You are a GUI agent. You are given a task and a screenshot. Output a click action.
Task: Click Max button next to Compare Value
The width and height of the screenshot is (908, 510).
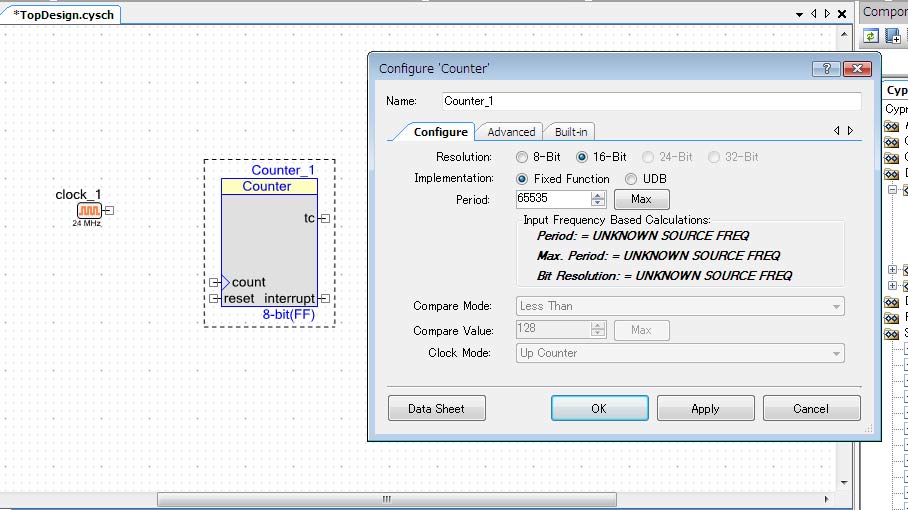(641, 330)
